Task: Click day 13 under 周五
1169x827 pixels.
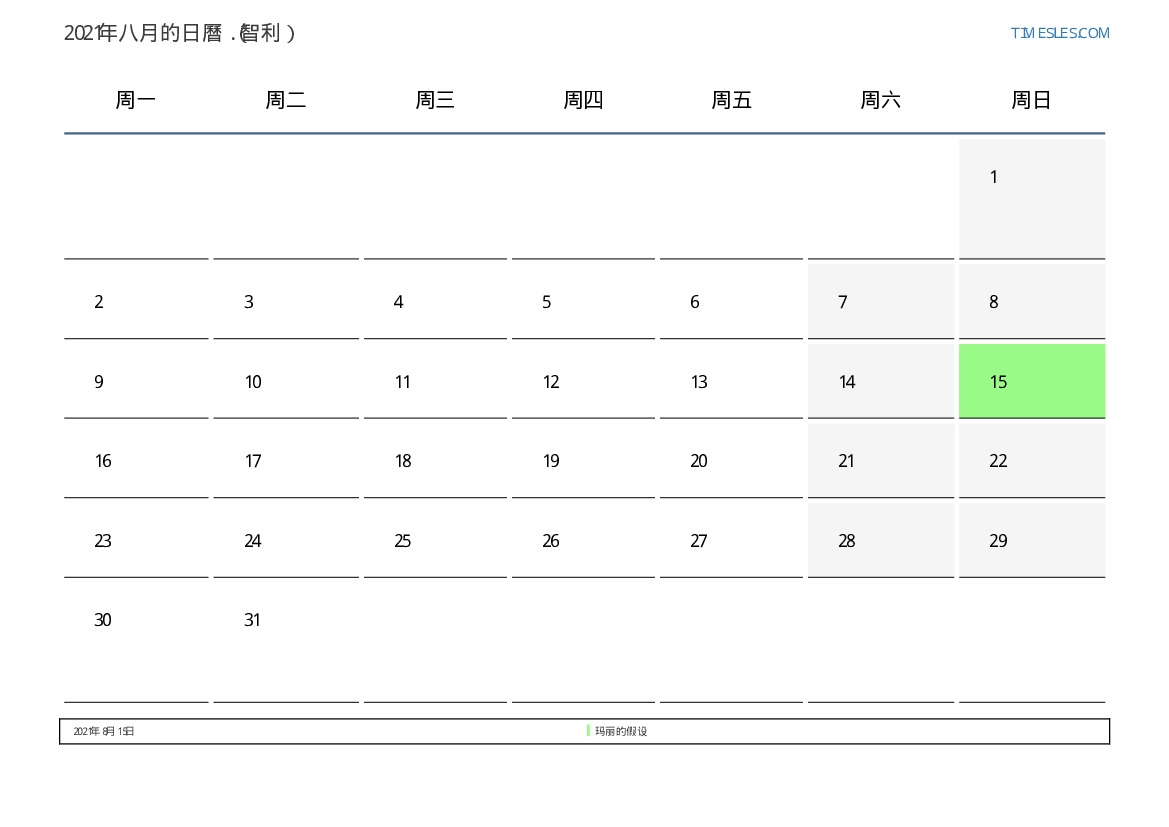Action: coord(731,381)
